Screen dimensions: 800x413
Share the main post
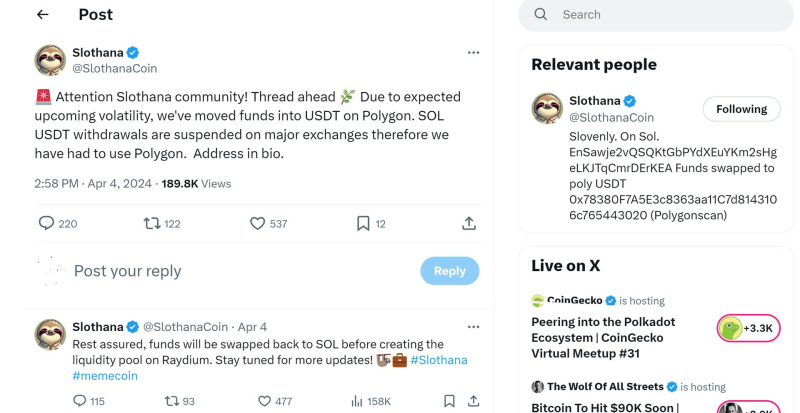pos(468,223)
